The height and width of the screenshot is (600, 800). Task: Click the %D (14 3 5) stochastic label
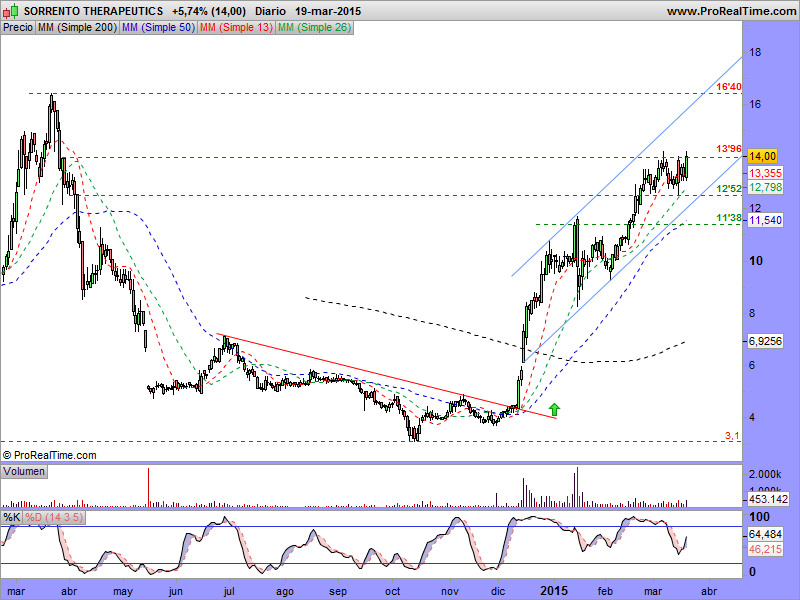click(x=54, y=517)
